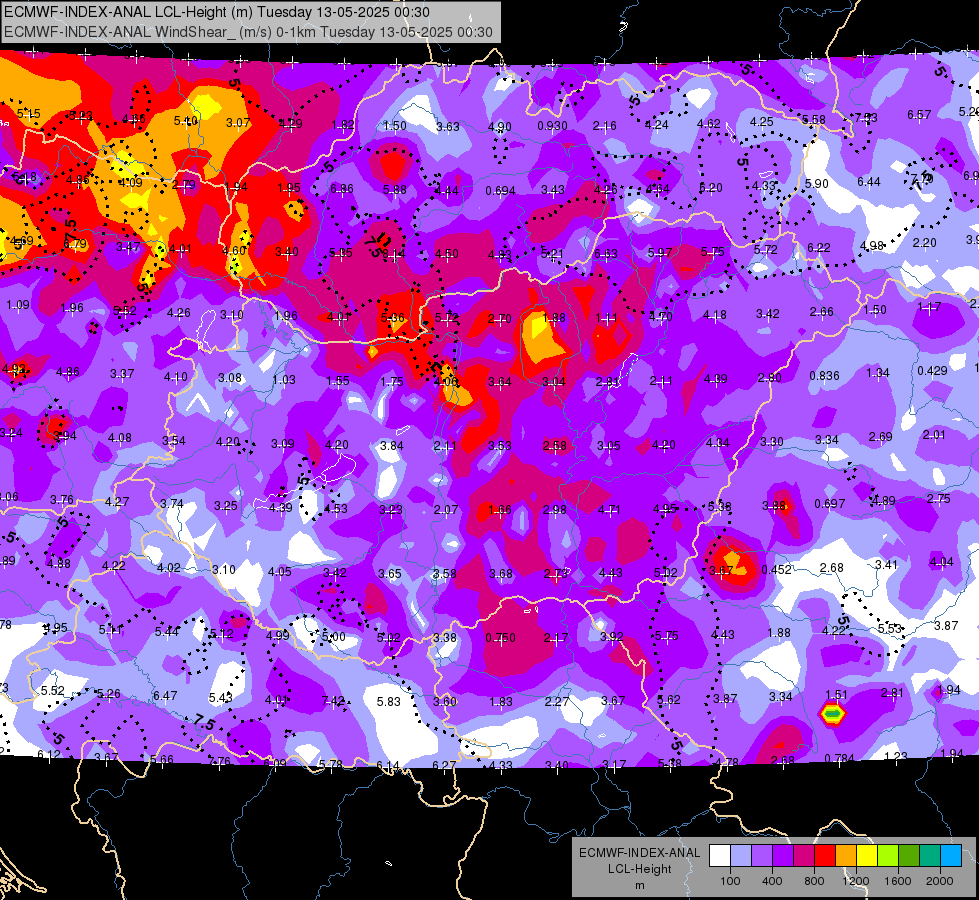The height and width of the screenshot is (900, 979).
Task: Click wind shear value 6.63
Action: click(606, 253)
